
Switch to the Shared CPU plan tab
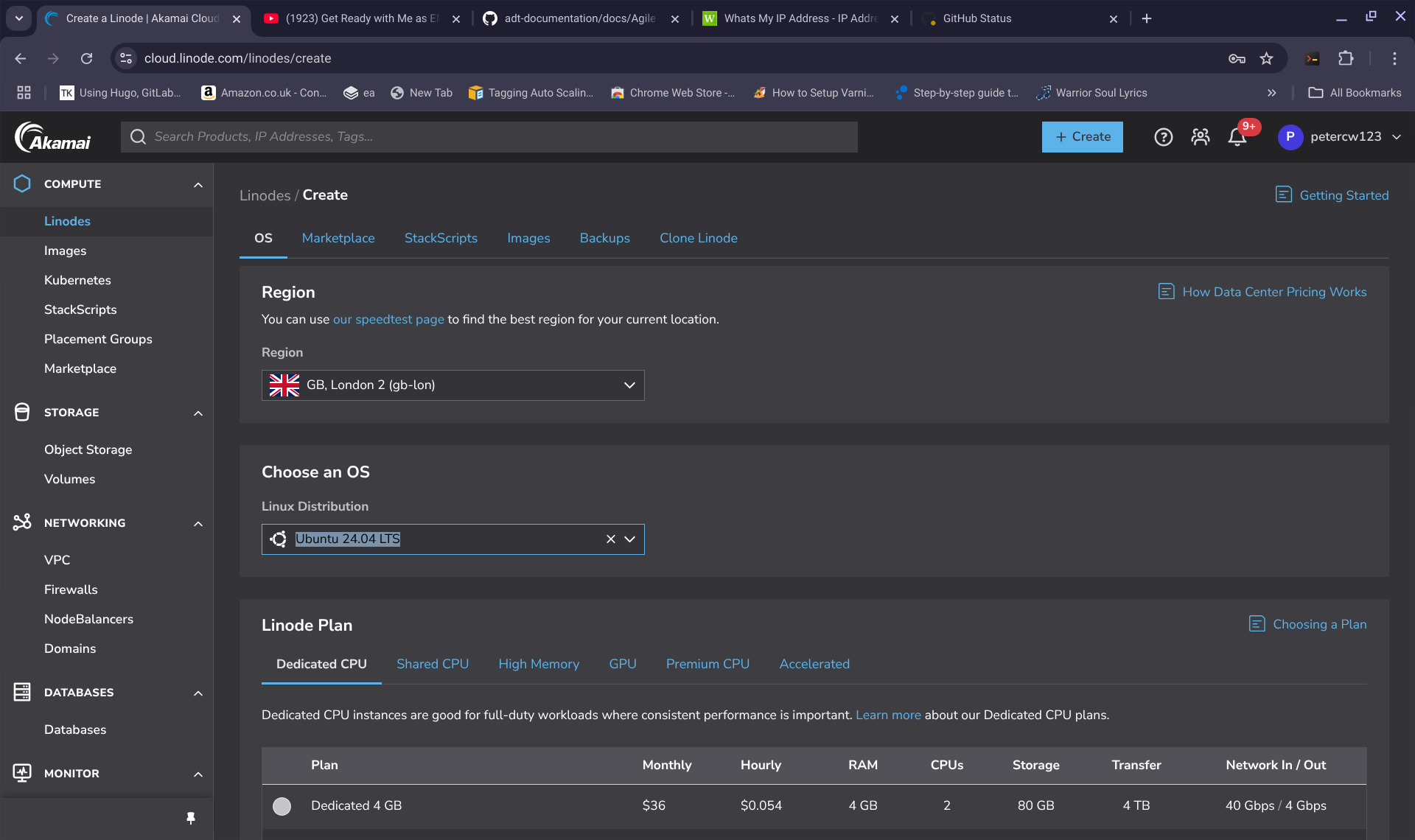click(433, 664)
